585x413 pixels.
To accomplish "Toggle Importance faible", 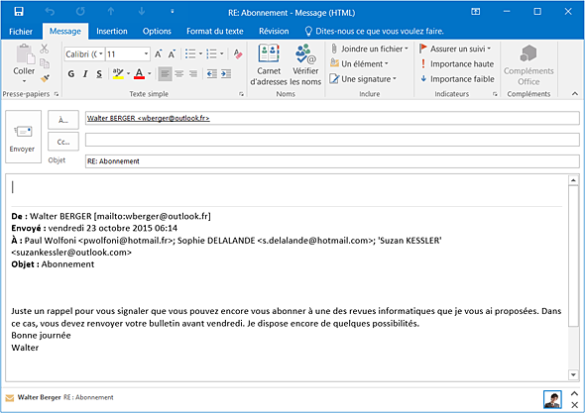I will point(457,79).
